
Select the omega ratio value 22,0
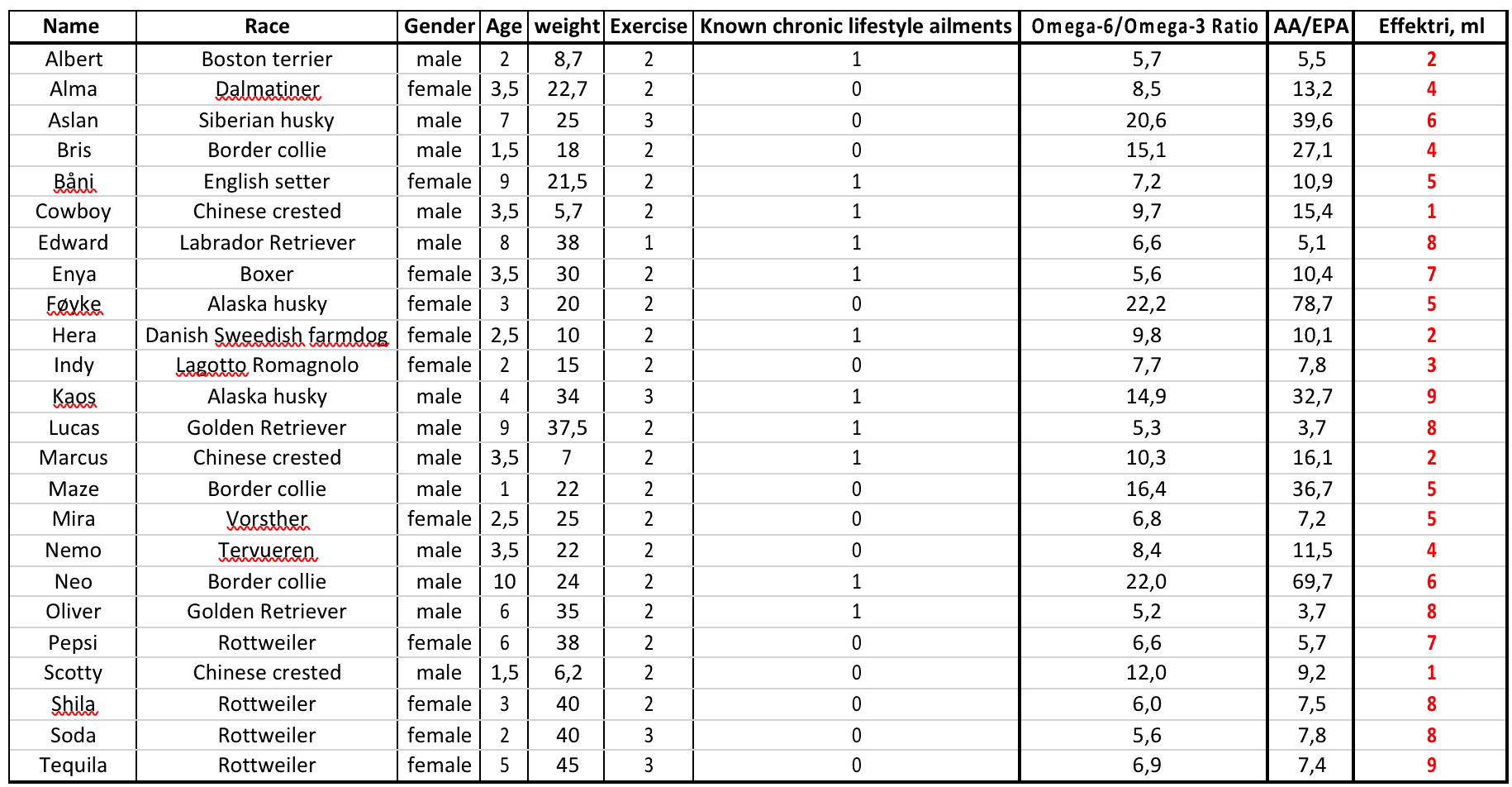1146,582
